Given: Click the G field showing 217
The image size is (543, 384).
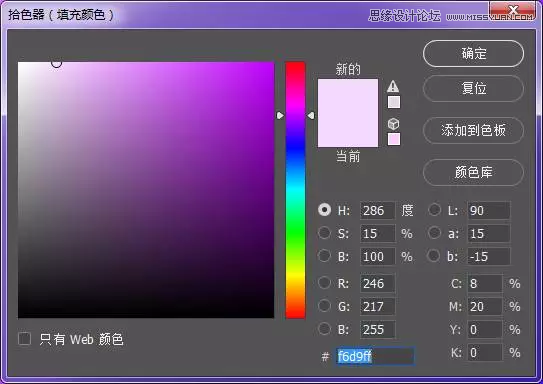Looking at the screenshot, I should pos(377,306).
